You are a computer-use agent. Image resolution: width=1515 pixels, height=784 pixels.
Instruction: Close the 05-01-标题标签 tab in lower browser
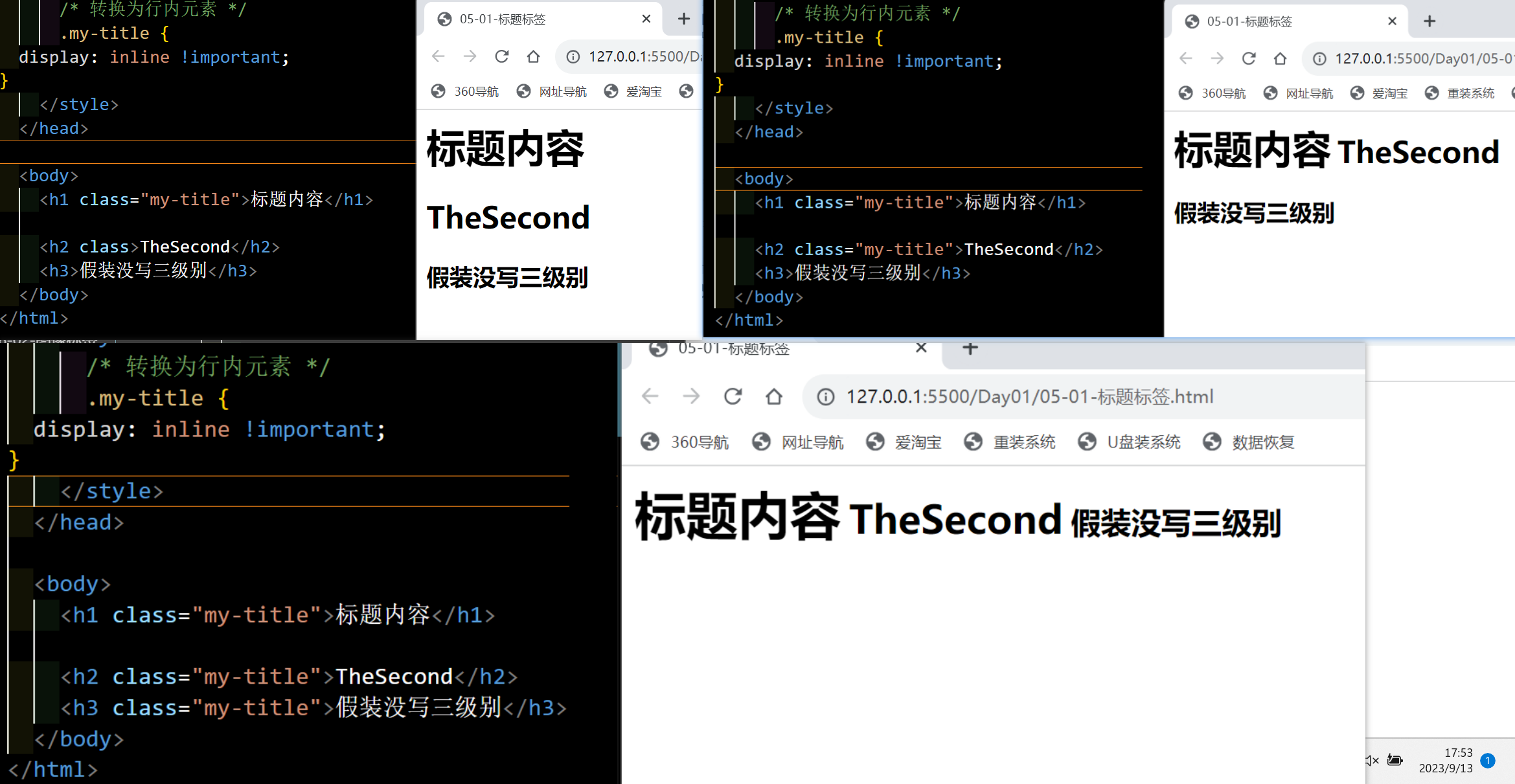[921, 348]
